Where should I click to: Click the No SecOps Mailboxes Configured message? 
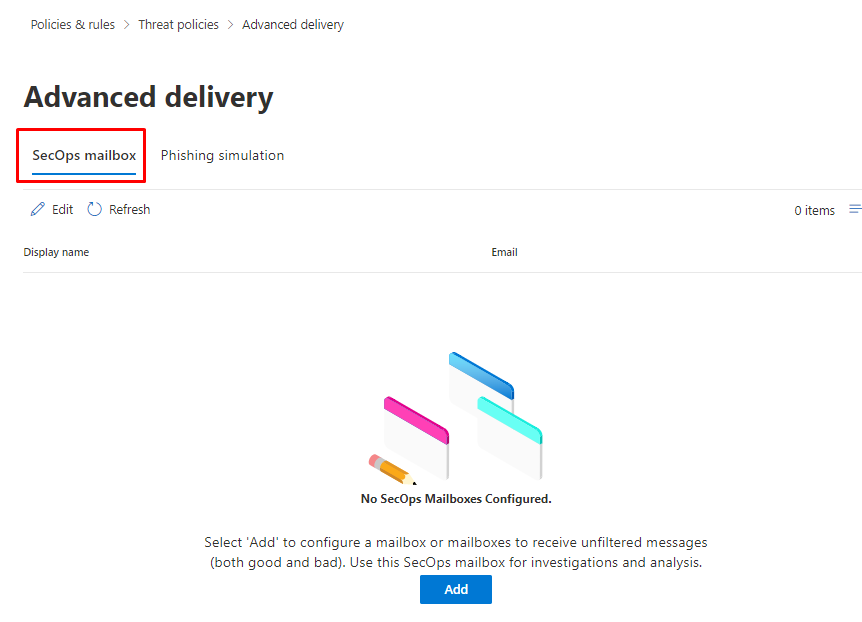tap(456, 499)
